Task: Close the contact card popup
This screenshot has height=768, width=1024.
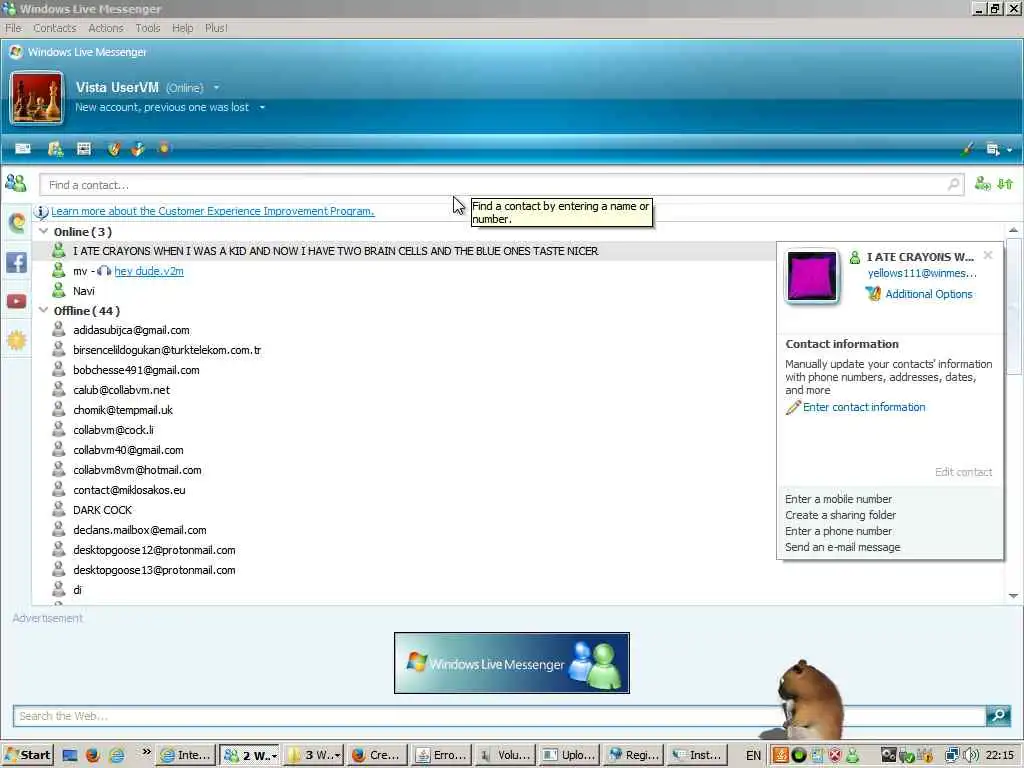Action: (x=988, y=255)
